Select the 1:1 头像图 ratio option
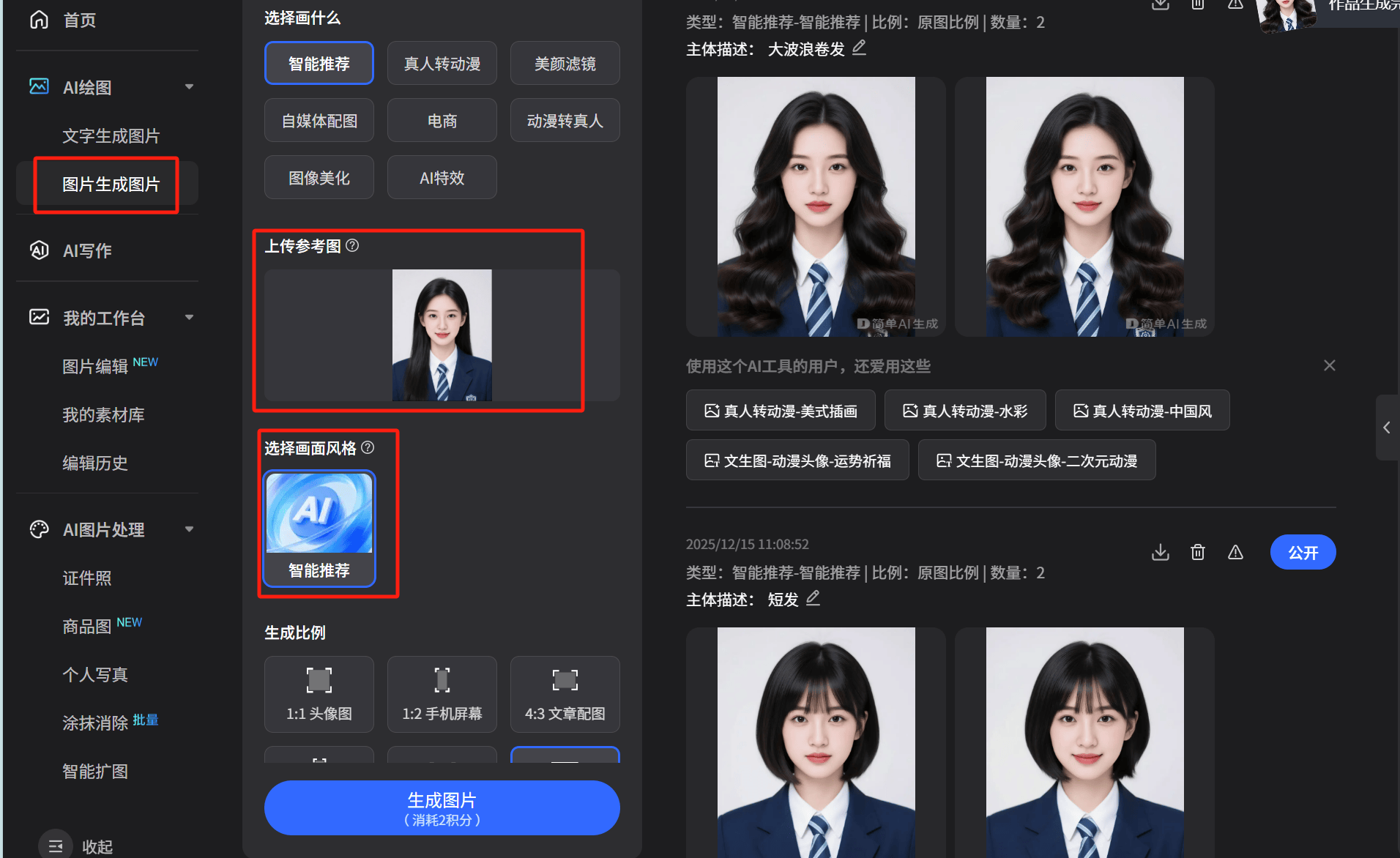The height and width of the screenshot is (858, 1400). pyautogui.click(x=319, y=694)
